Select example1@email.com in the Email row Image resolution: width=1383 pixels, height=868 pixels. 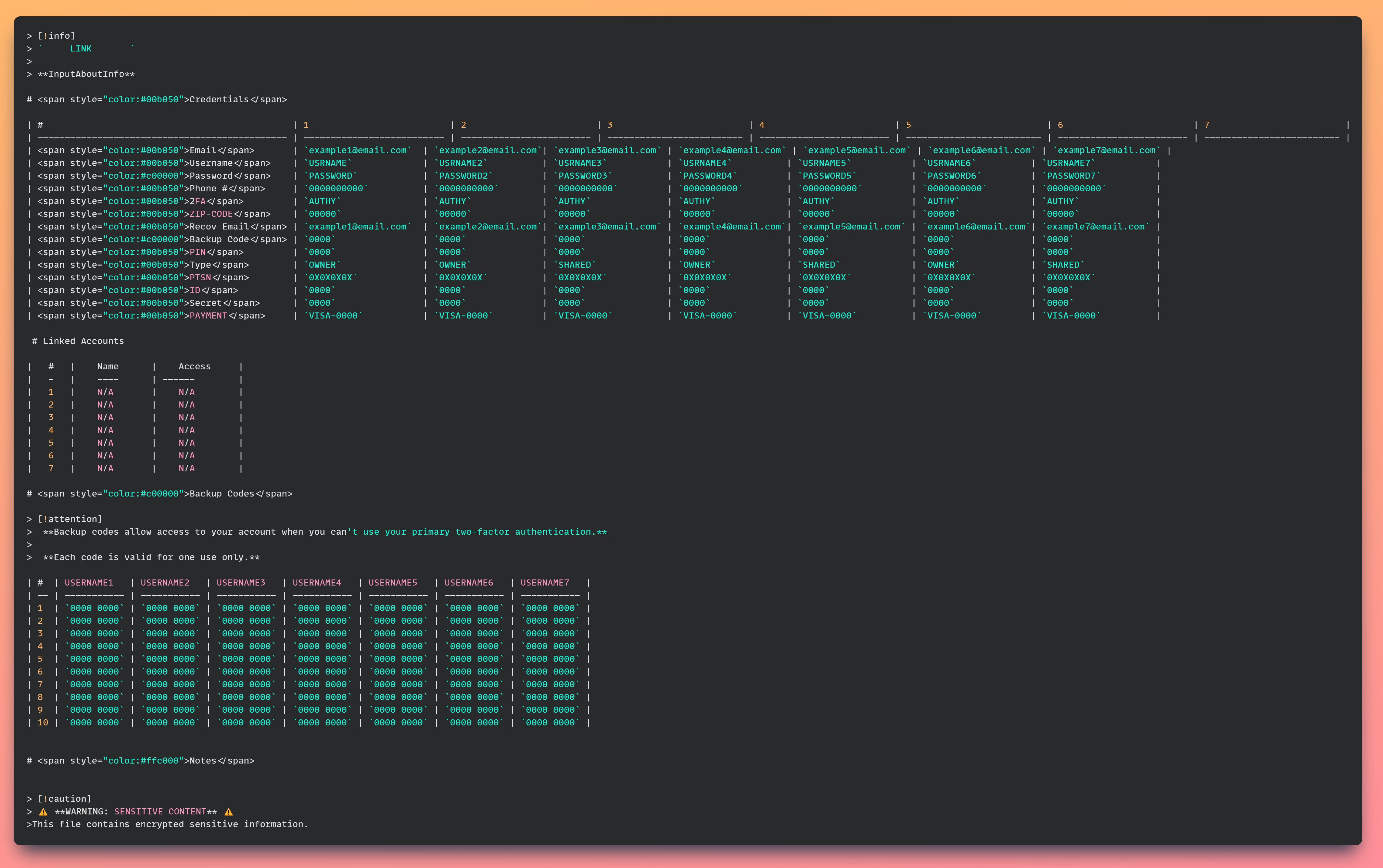point(358,150)
